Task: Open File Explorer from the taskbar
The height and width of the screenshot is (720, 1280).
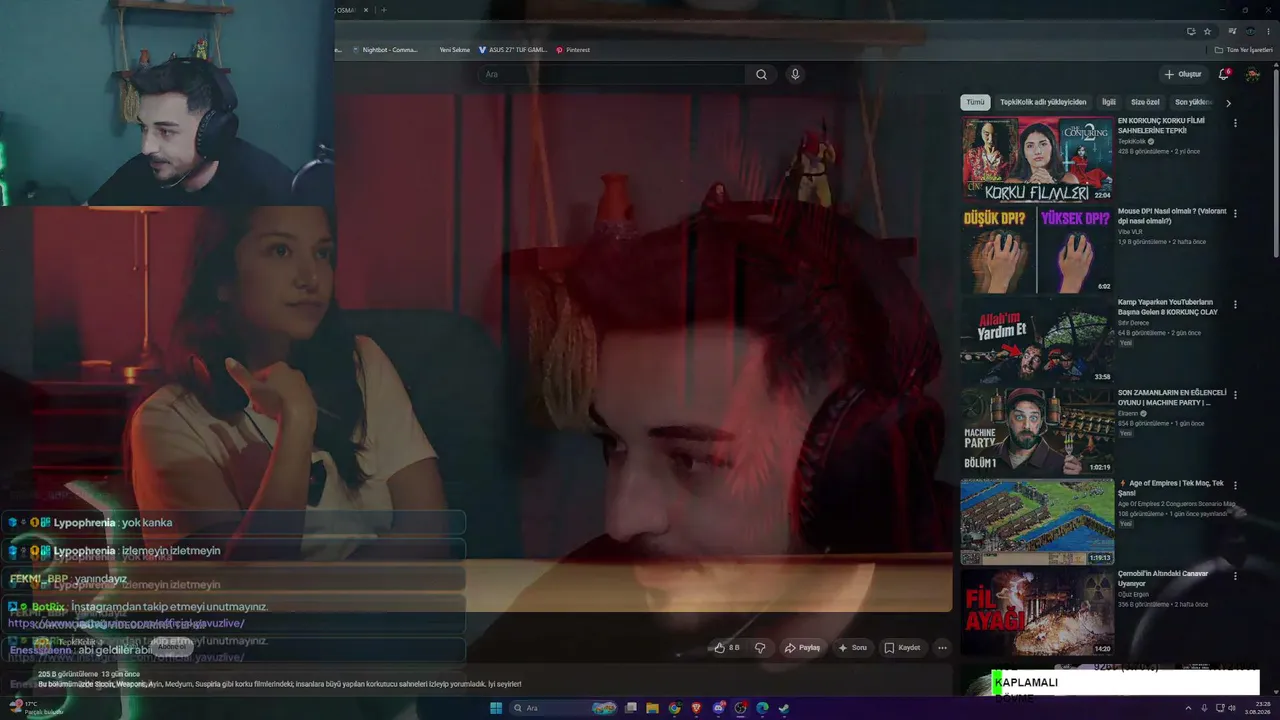Action: (652, 708)
